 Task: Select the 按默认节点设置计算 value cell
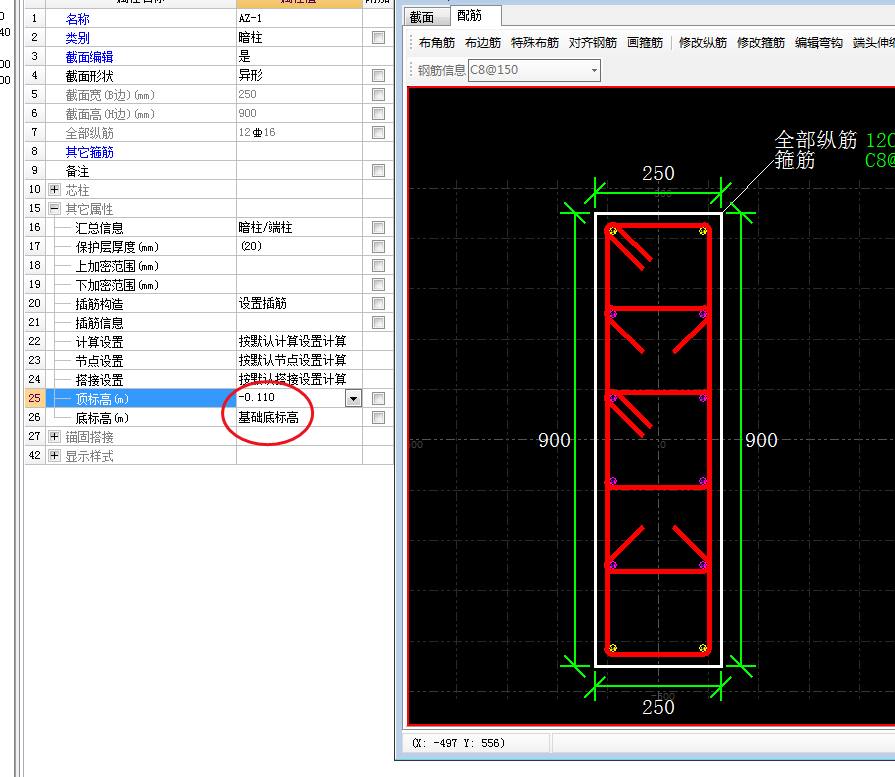point(299,360)
